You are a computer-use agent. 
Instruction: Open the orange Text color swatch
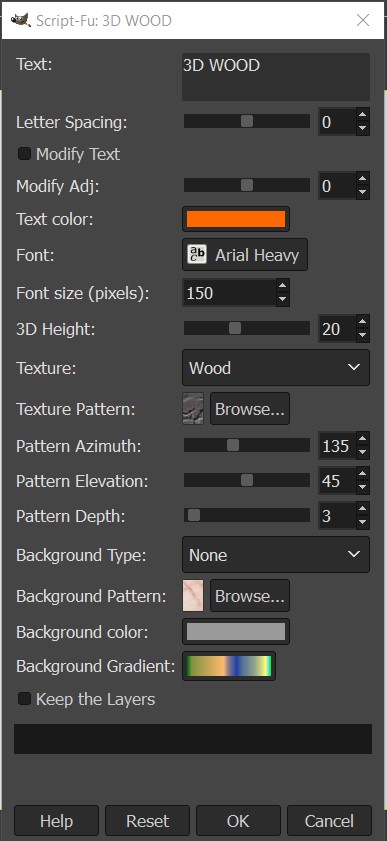pyautogui.click(x=236, y=219)
